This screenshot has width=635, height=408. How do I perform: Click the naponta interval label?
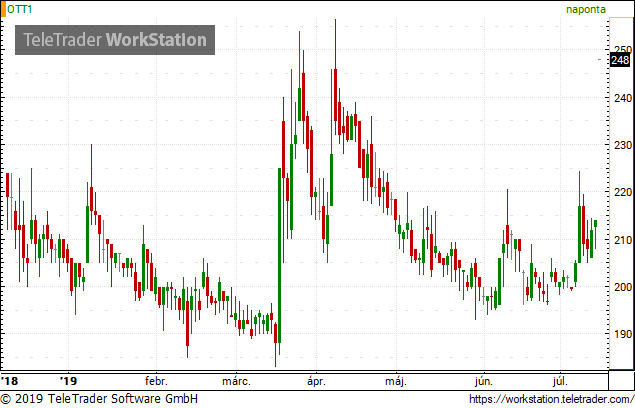(586, 9)
